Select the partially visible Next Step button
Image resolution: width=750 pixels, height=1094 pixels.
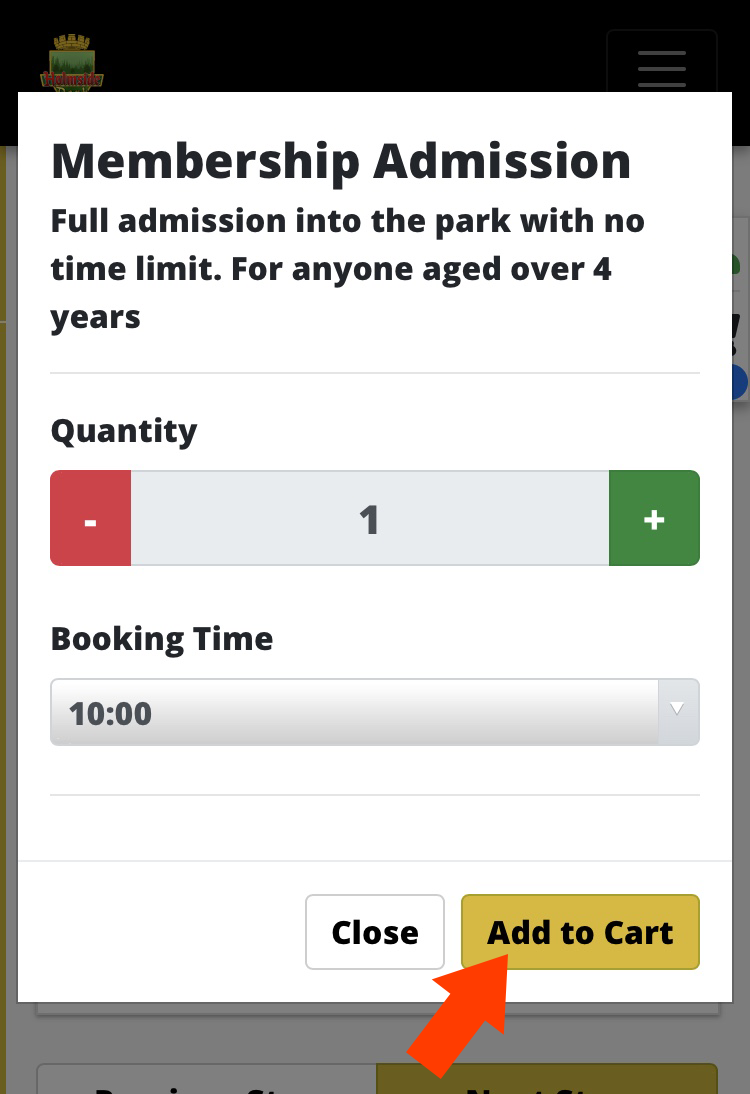pos(547,1079)
